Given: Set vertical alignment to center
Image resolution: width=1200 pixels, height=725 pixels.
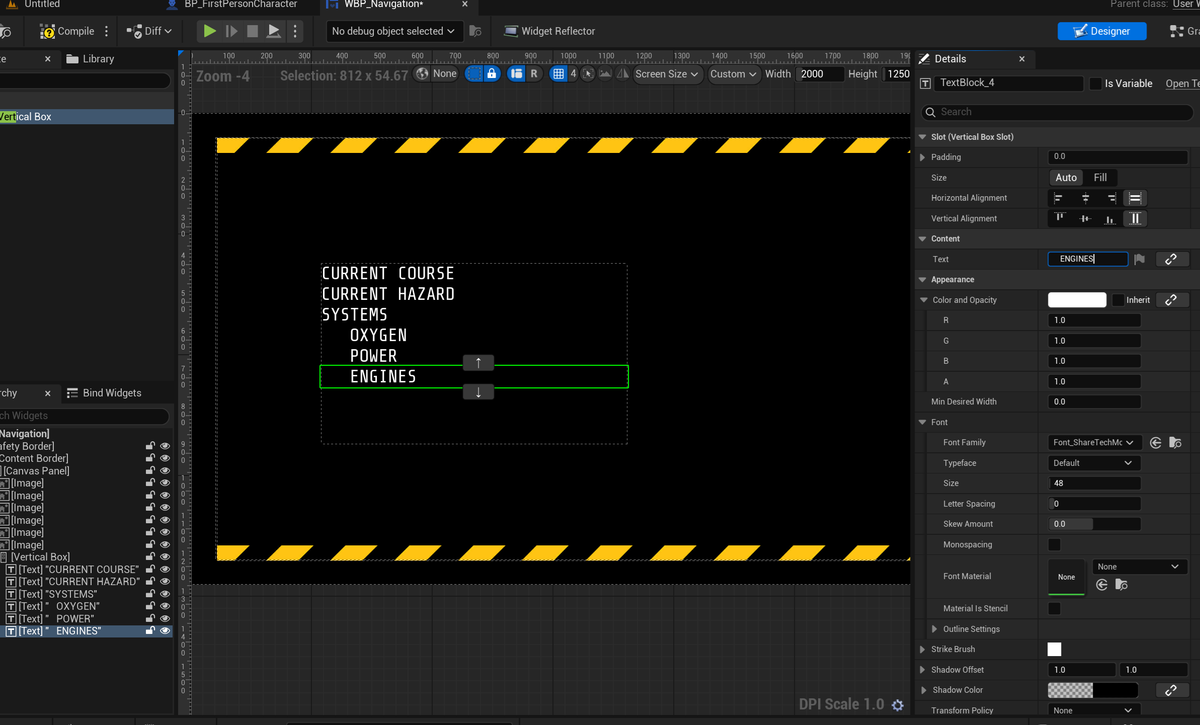Looking at the screenshot, I should pos(1085,218).
